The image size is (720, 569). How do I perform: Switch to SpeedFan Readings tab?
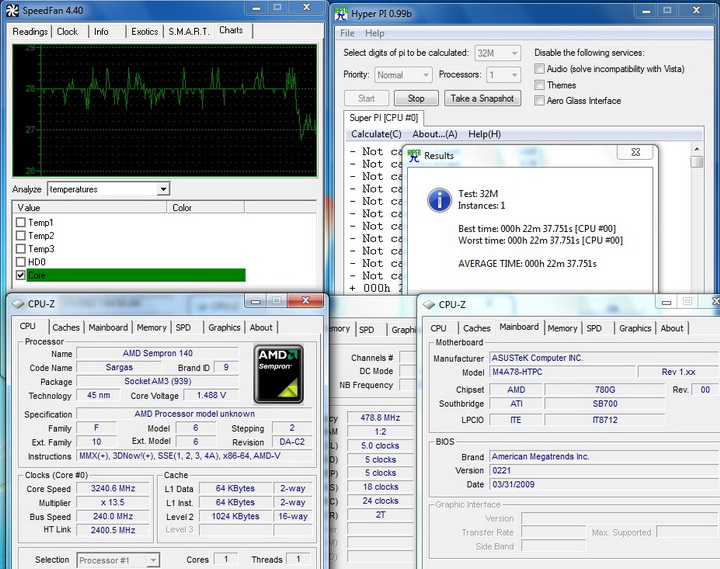tap(30, 32)
